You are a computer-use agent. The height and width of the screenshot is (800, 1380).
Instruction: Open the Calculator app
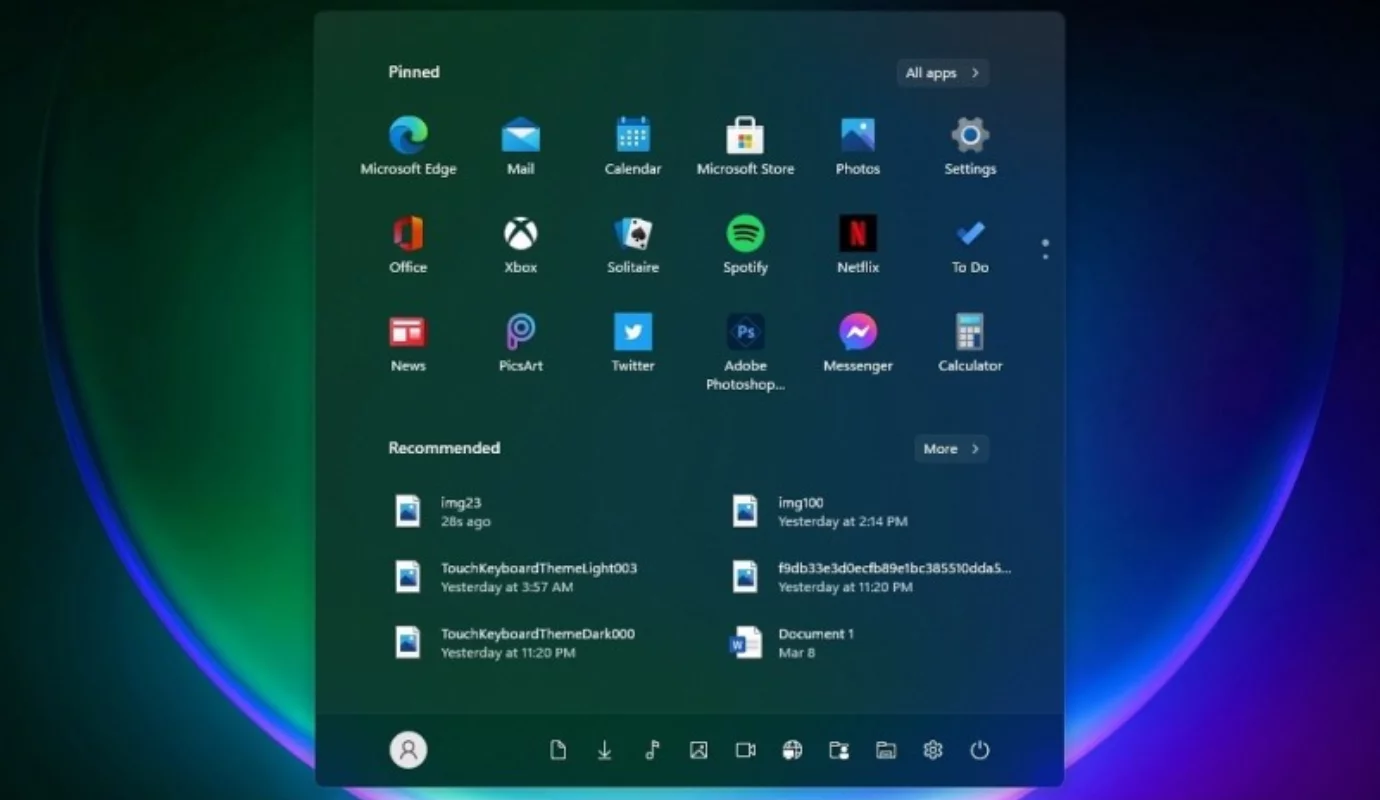[970, 343]
